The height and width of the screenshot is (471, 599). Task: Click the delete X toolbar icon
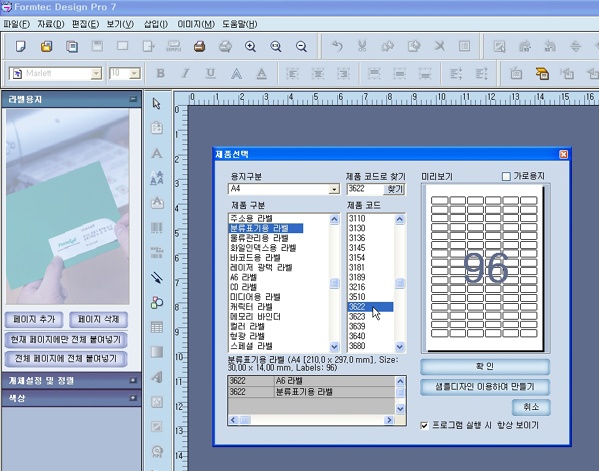coord(440,46)
